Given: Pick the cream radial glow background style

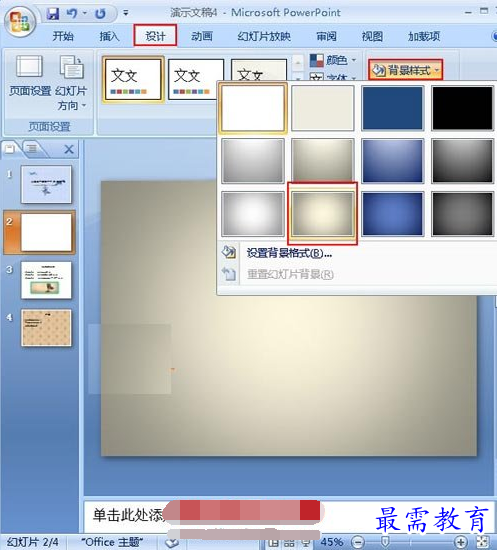Looking at the screenshot, I should pyautogui.click(x=322, y=214).
